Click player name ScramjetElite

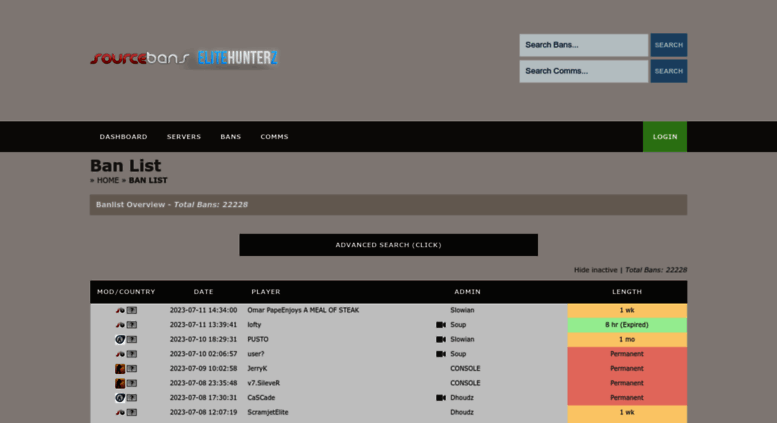click(x=268, y=412)
